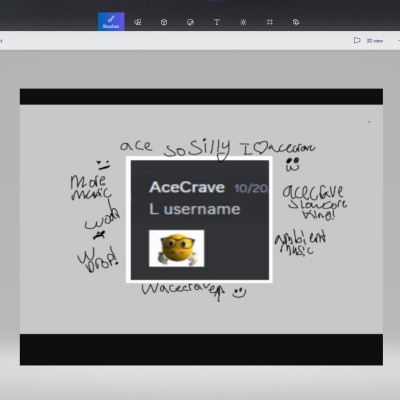The image size is (400, 400).
Task: Click the top black bar of canvas
Action: [201, 97]
